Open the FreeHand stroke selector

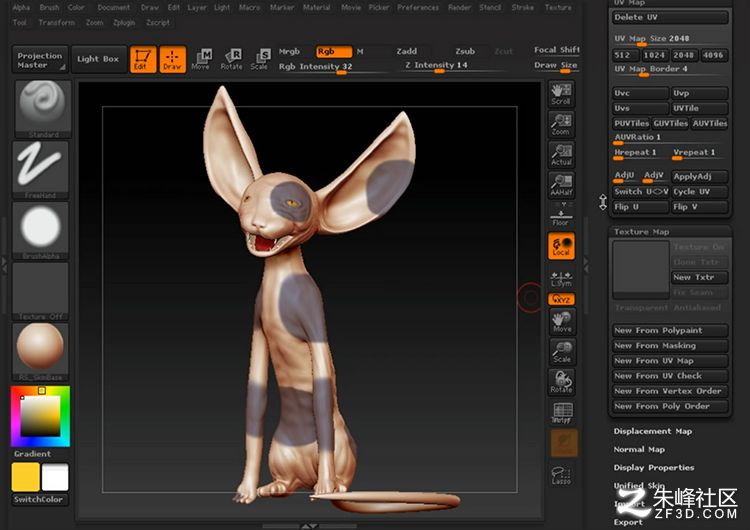(x=41, y=169)
